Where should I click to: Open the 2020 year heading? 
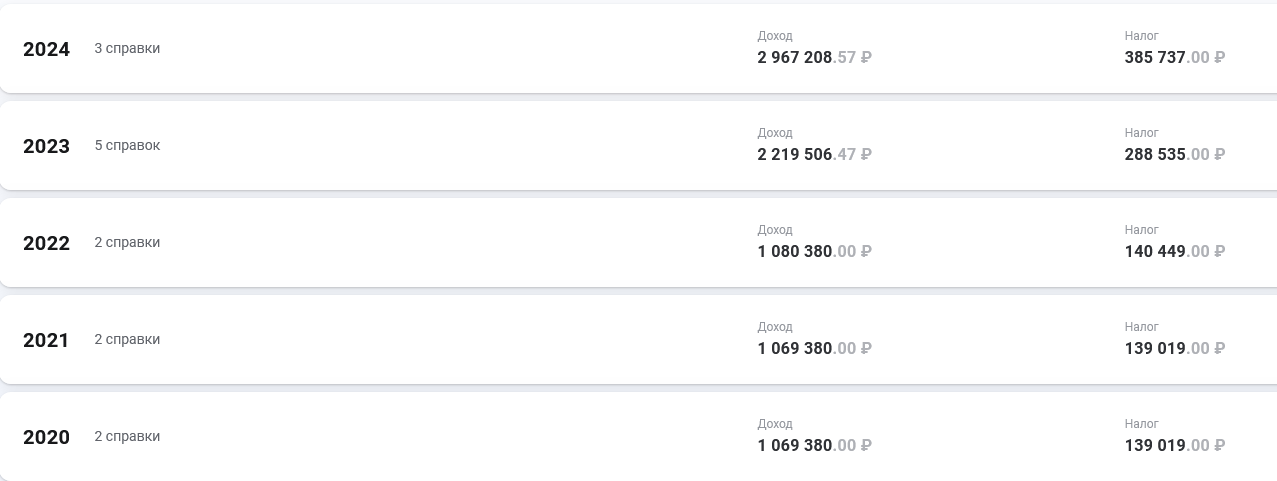pos(46,437)
